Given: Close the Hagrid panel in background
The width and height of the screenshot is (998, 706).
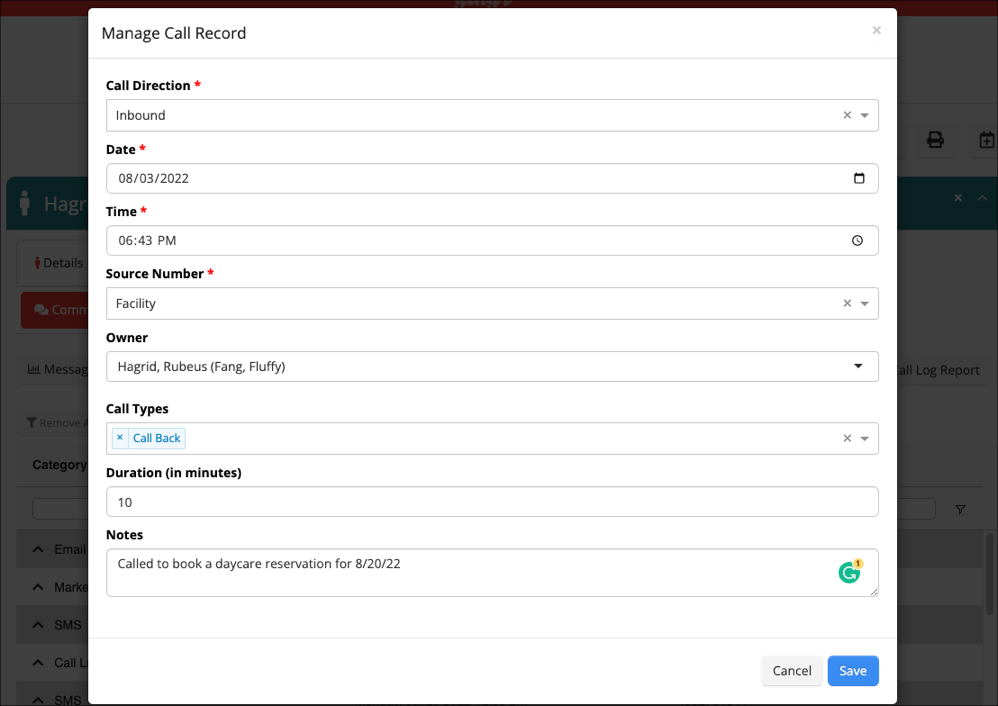Looking at the screenshot, I should click(x=958, y=198).
